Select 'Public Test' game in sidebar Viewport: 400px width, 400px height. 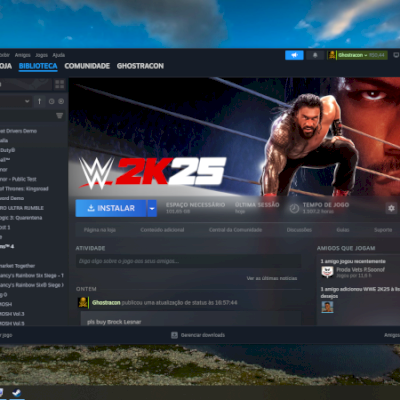click(18, 179)
